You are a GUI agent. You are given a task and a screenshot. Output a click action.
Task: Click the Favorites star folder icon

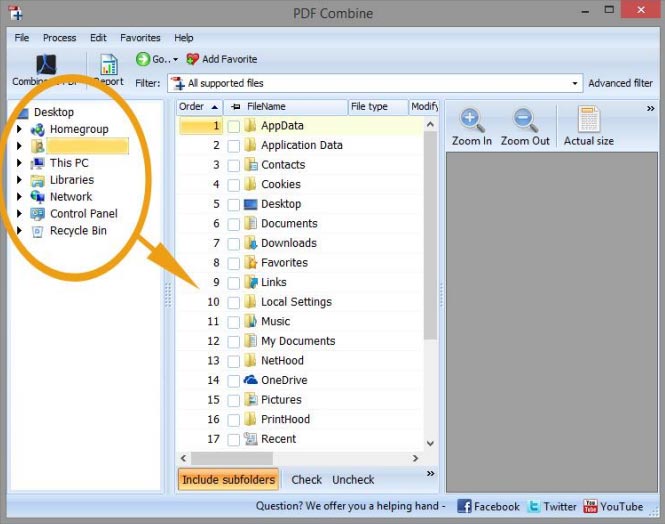coord(251,262)
